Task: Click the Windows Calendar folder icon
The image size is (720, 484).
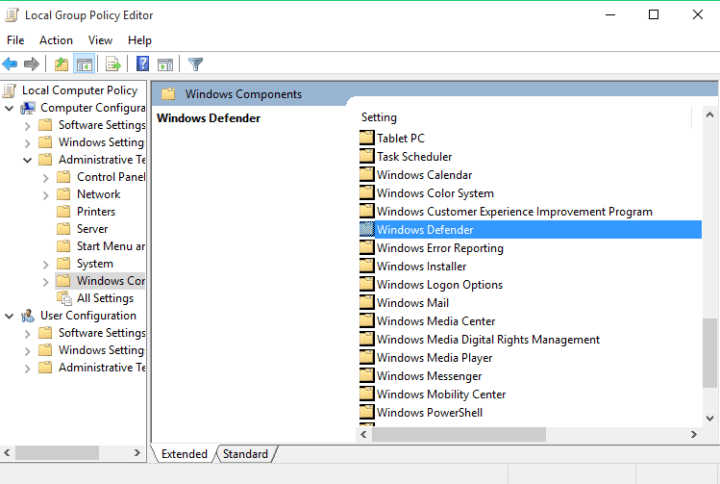Action: (x=366, y=174)
